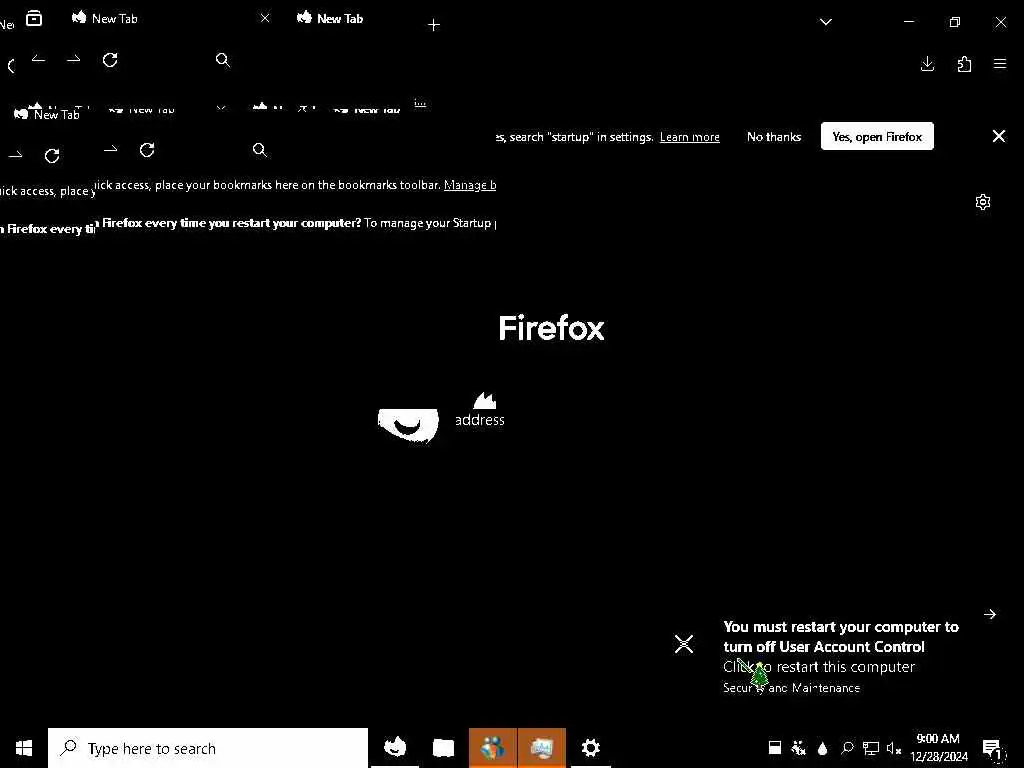The width and height of the screenshot is (1024, 768).
Task: Open the Firefox View icon before the tabs
Action: pos(34,19)
